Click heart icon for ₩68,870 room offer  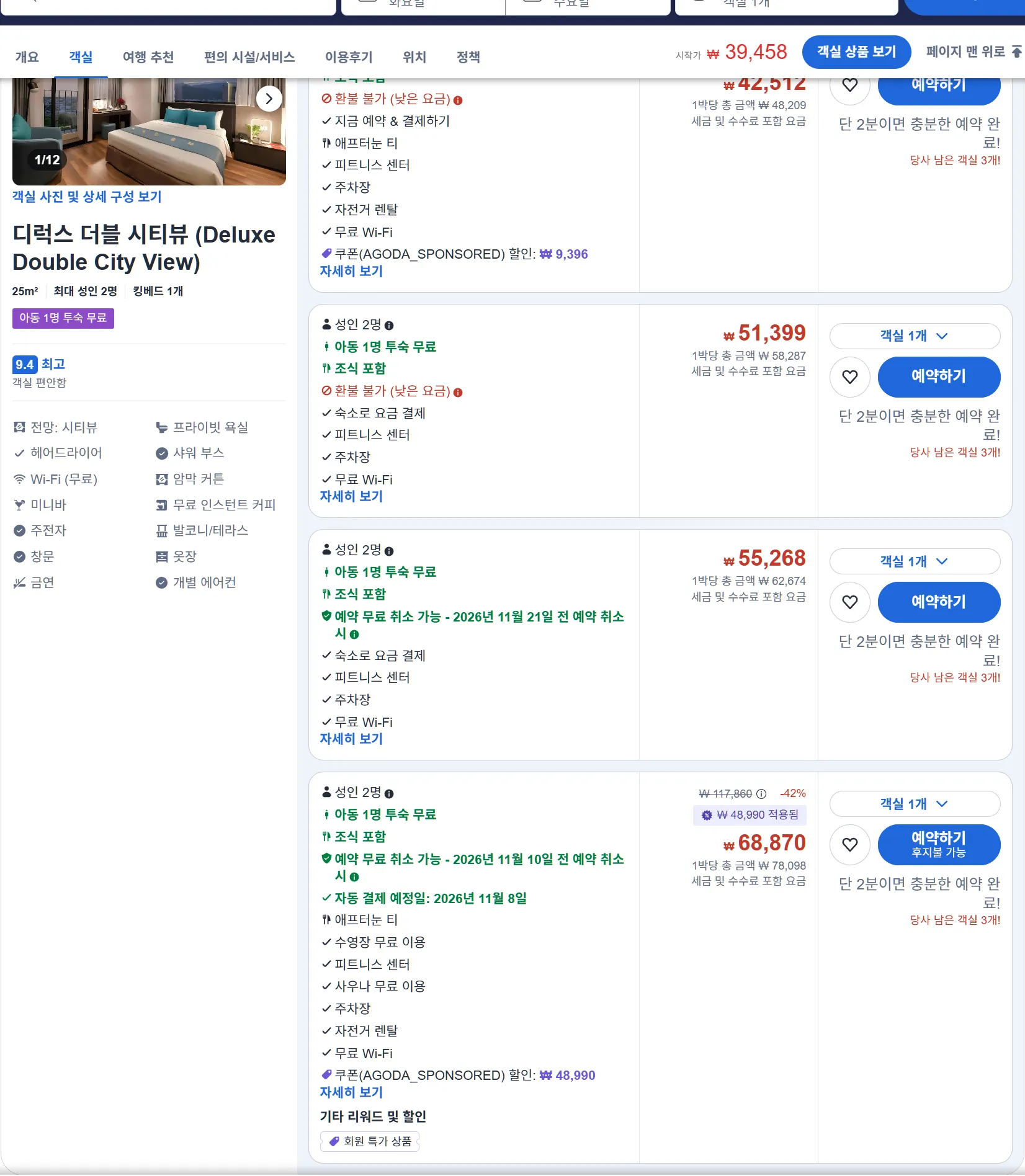tap(849, 845)
